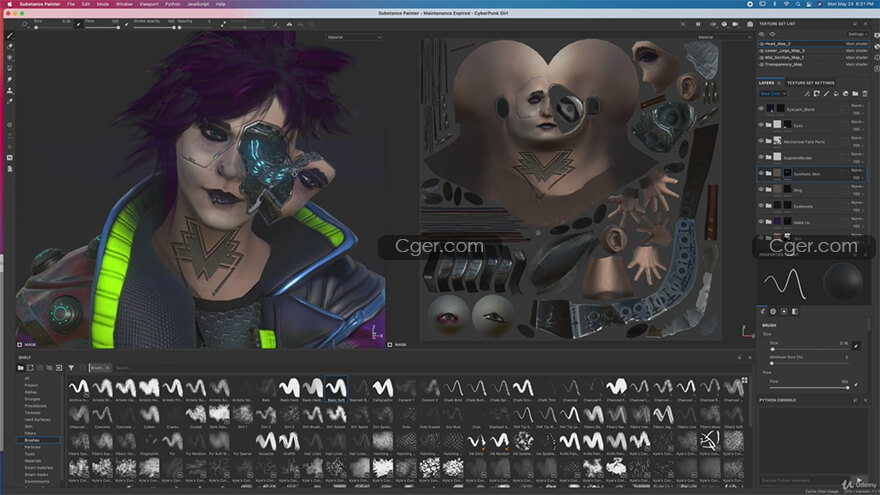Select the Paint brush tool
The width and height of the screenshot is (880, 495).
10,35
